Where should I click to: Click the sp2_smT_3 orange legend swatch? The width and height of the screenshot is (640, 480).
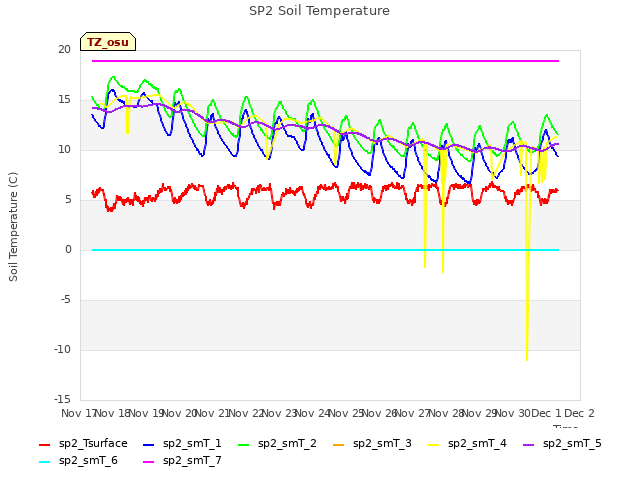(339, 444)
